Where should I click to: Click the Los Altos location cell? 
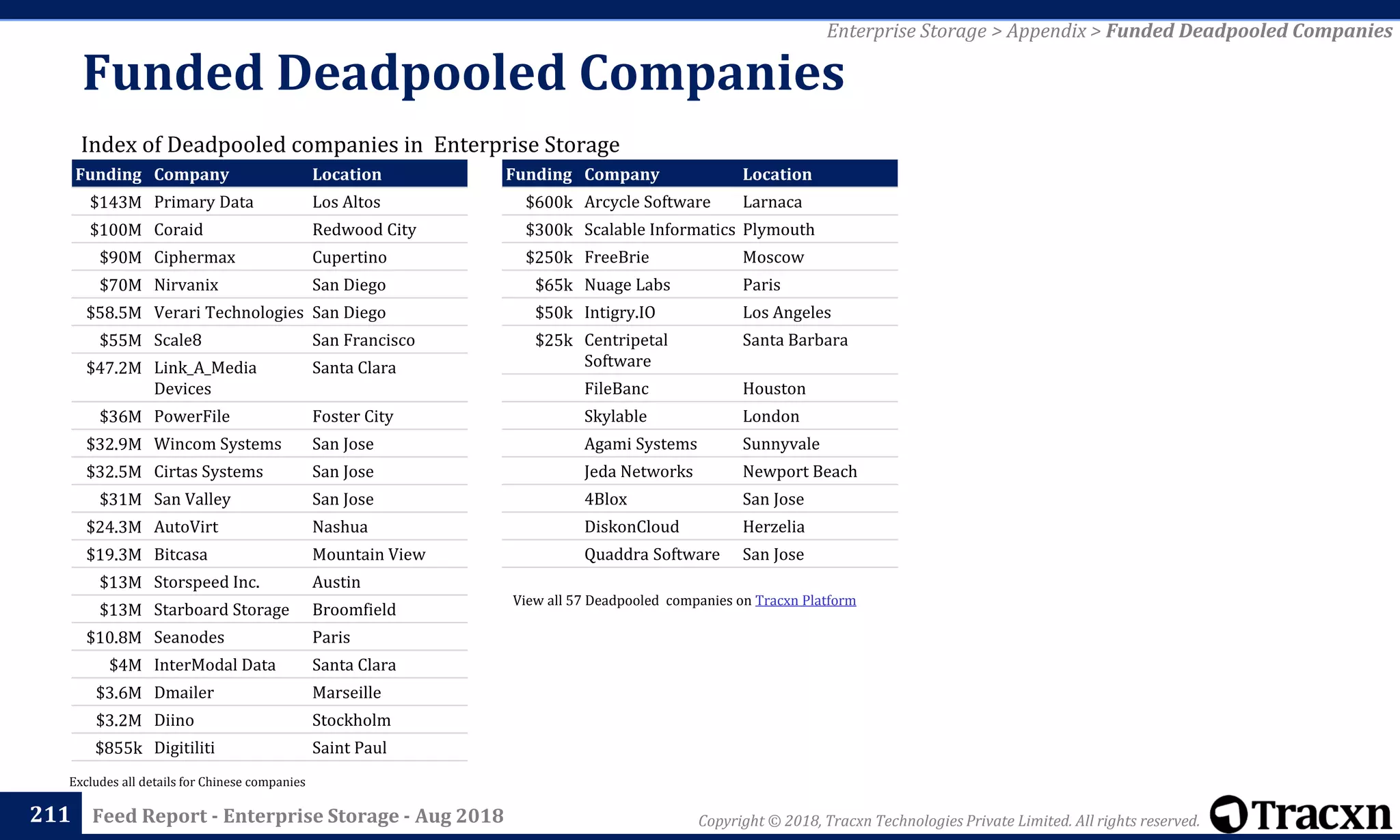click(x=347, y=202)
